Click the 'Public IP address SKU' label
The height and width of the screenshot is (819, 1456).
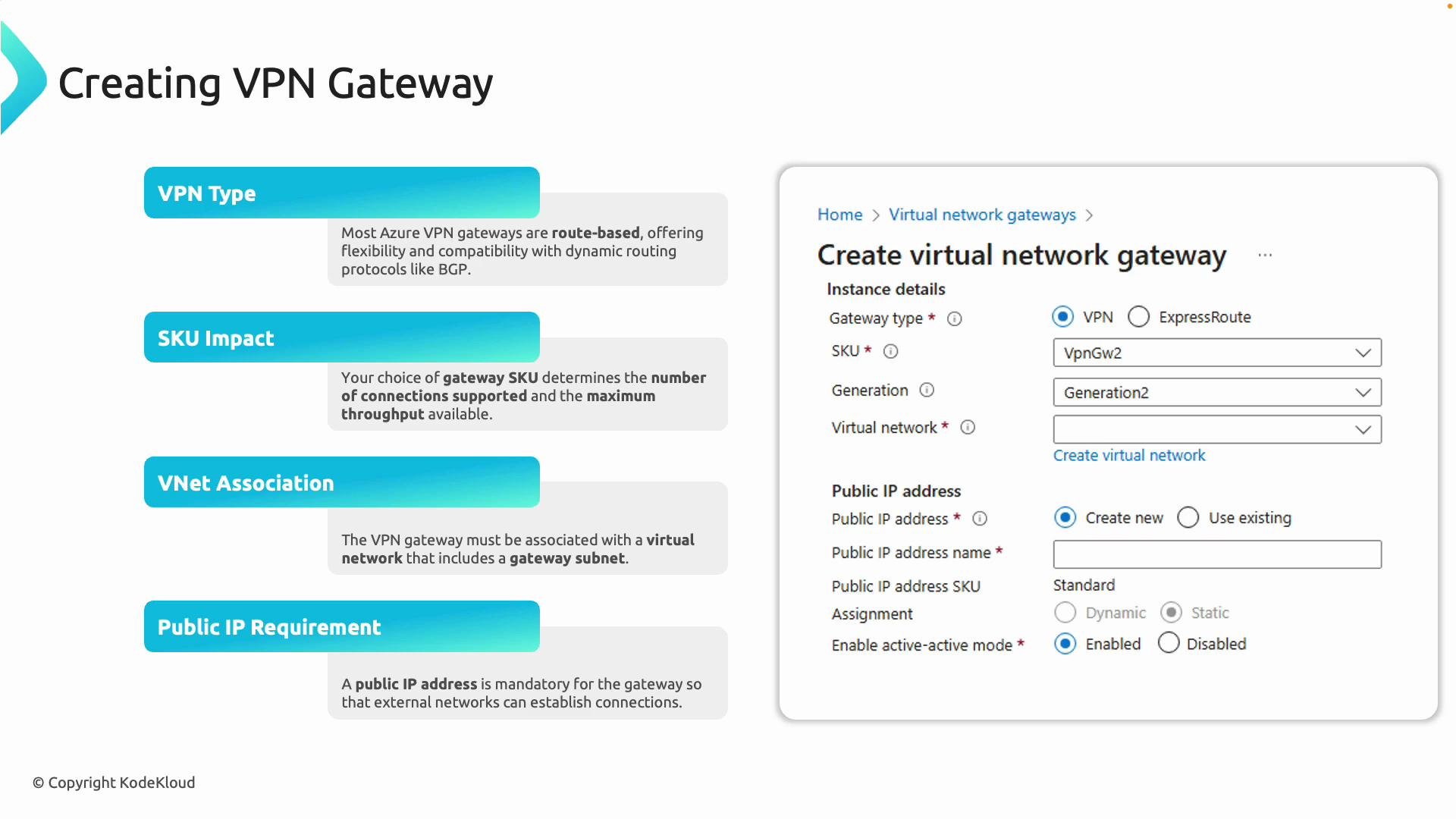coord(906,586)
